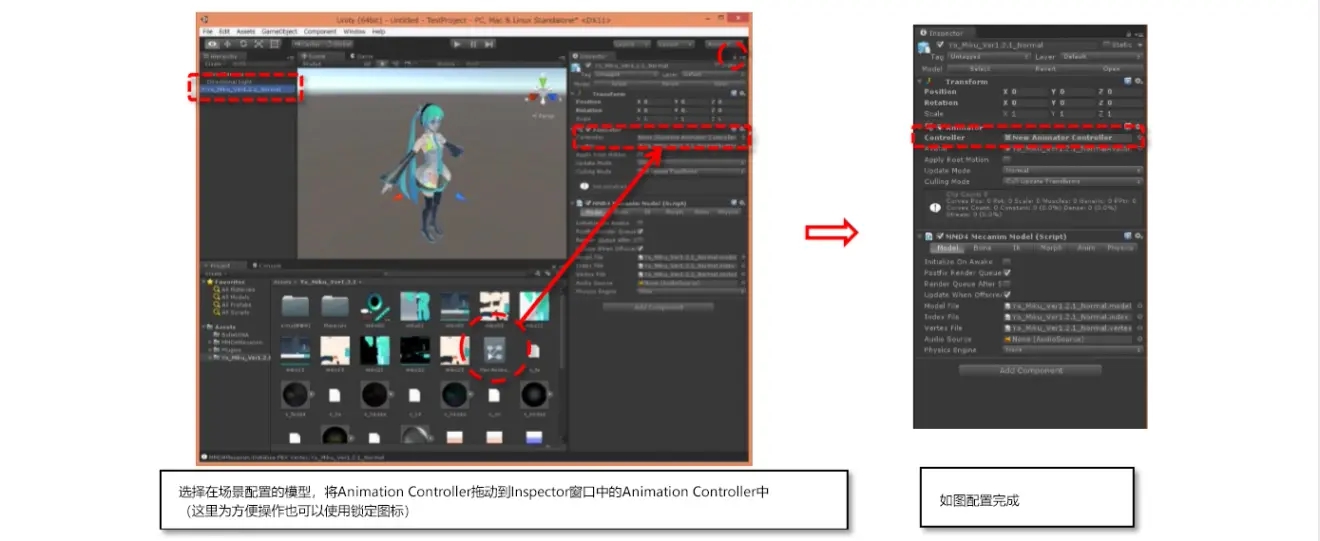Viewport: 1320px width, 541px height.
Task: Toggle object active checkbox beside name, standalone Inspector
Action: tap(940, 45)
